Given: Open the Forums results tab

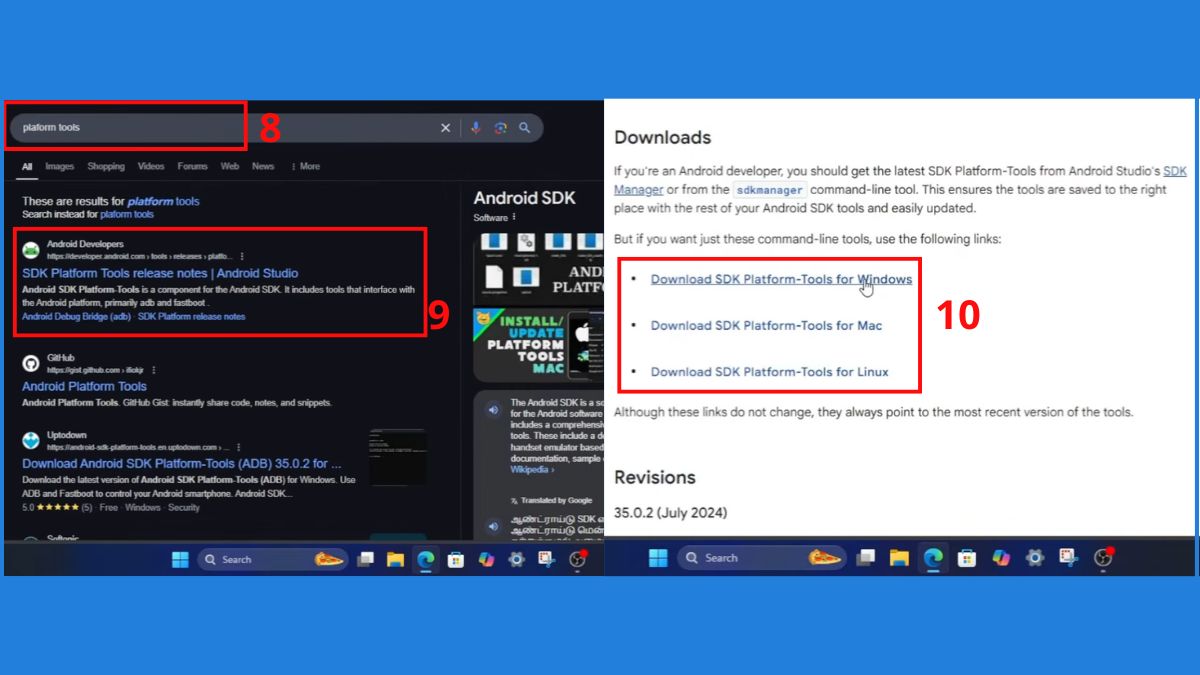Looking at the screenshot, I should pyautogui.click(x=193, y=167).
